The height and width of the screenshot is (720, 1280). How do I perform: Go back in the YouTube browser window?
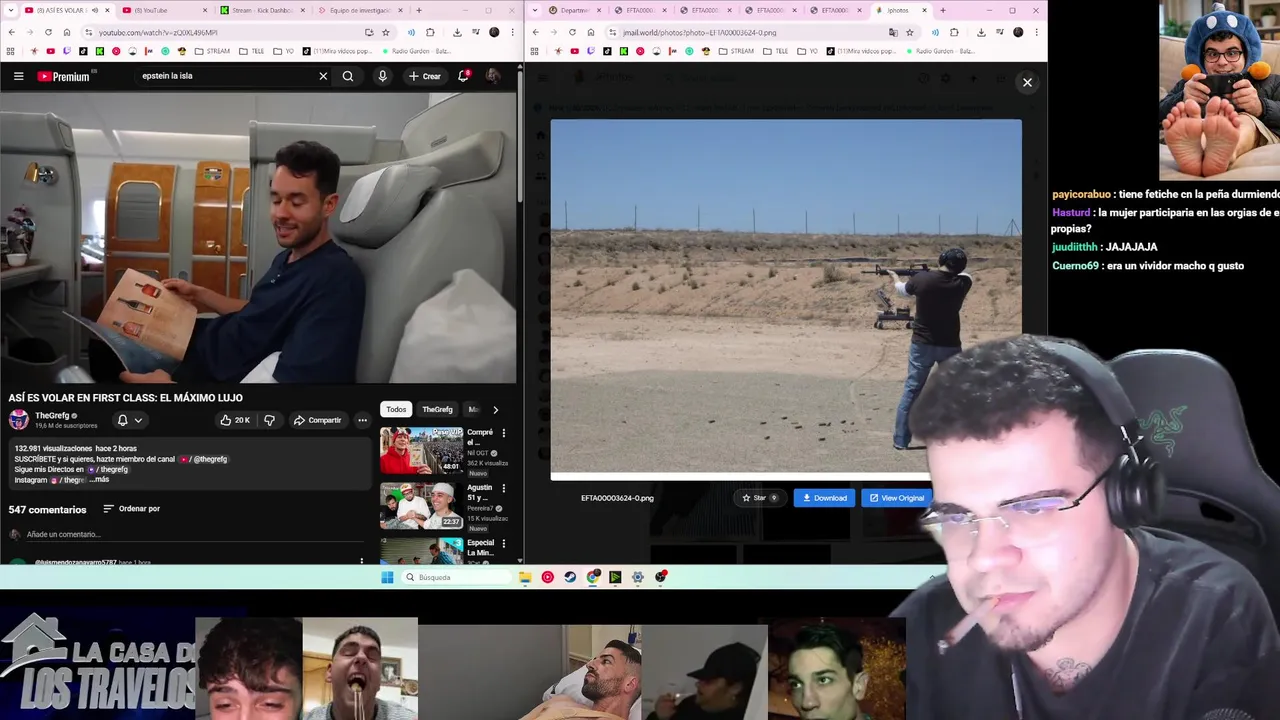[x=11, y=32]
